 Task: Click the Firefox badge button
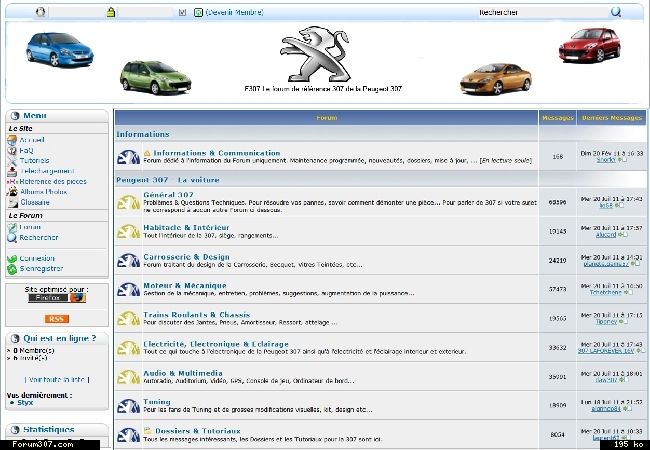[x=57, y=298]
